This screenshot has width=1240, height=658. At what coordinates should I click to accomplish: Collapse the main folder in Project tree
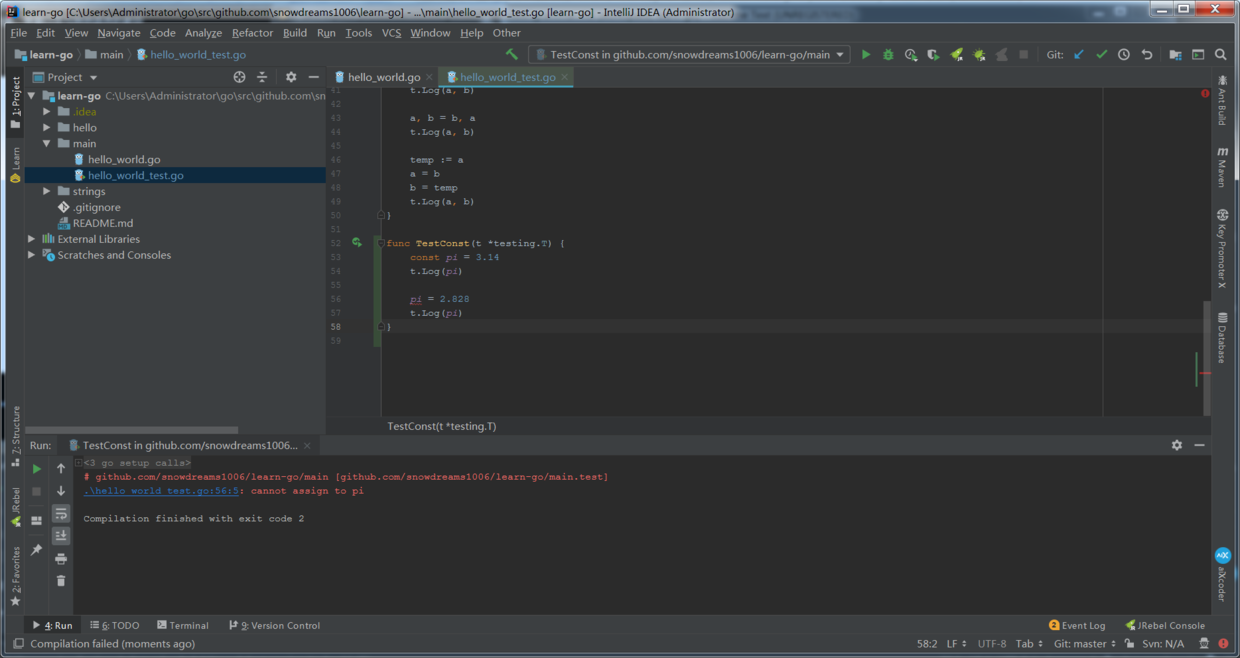pyautogui.click(x=46, y=143)
